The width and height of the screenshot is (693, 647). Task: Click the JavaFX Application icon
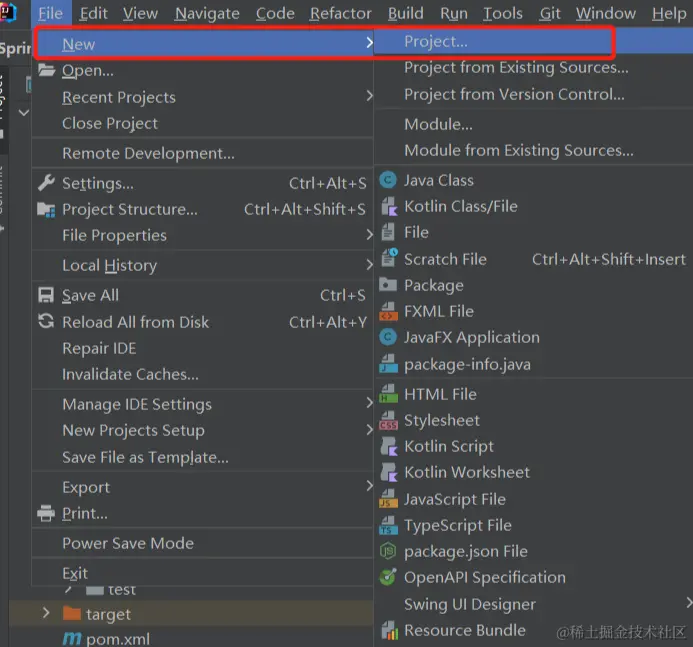tap(388, 337)
